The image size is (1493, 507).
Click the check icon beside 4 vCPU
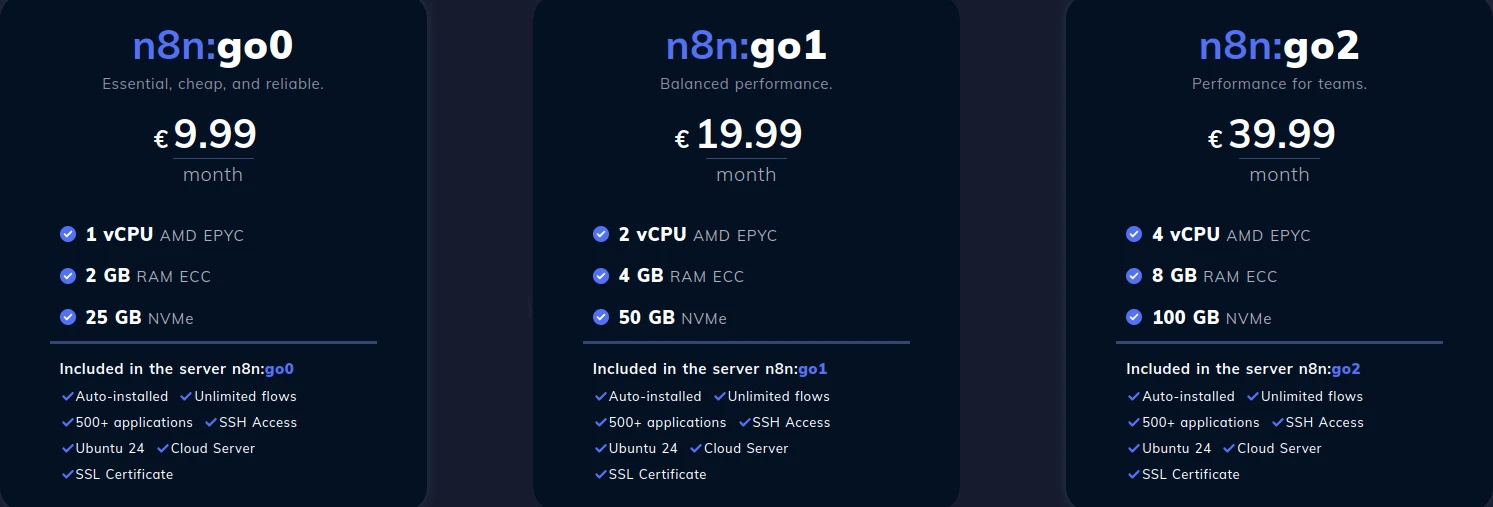tap(1134, 234)
